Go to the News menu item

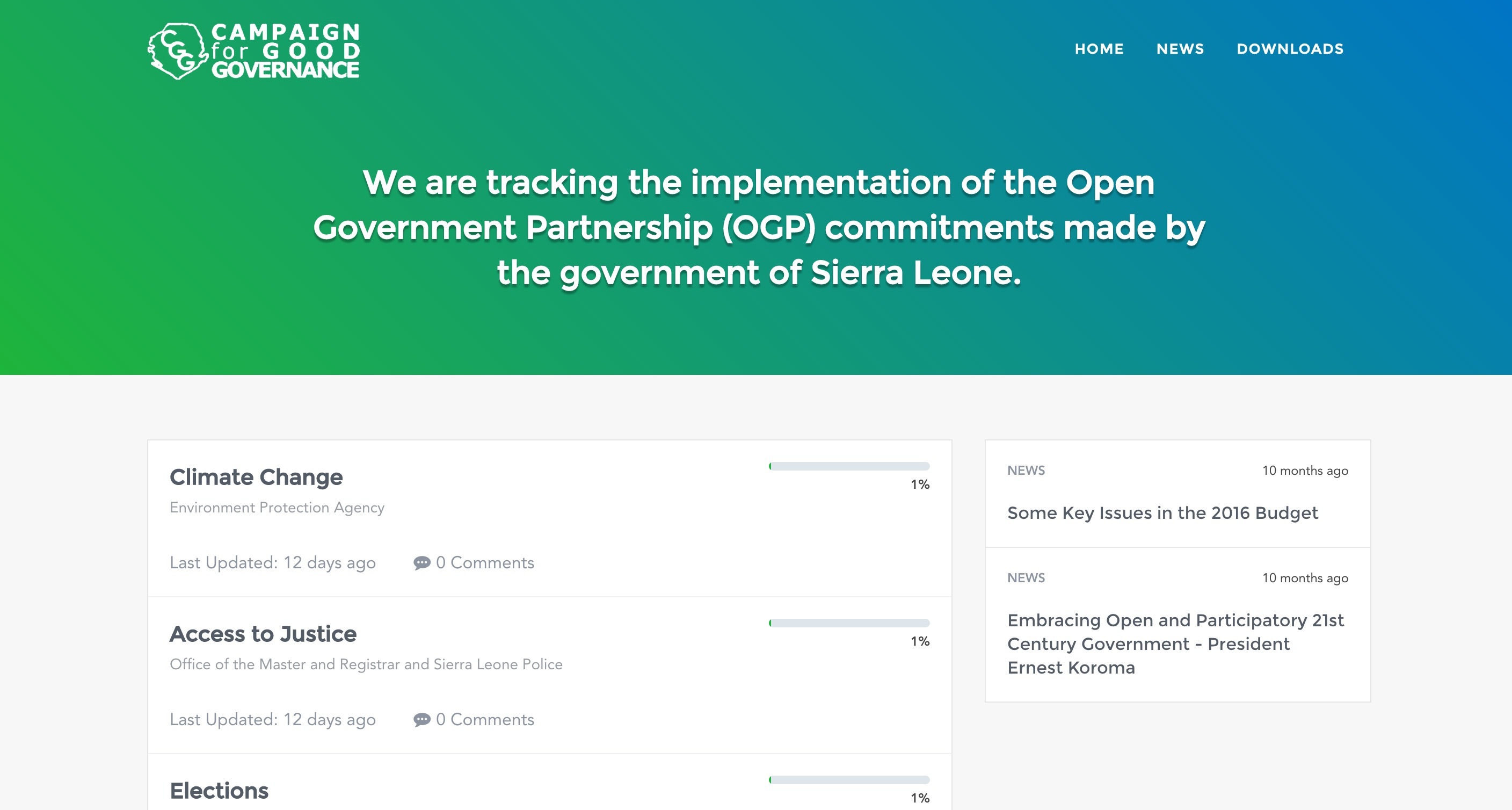(1180, 49)
